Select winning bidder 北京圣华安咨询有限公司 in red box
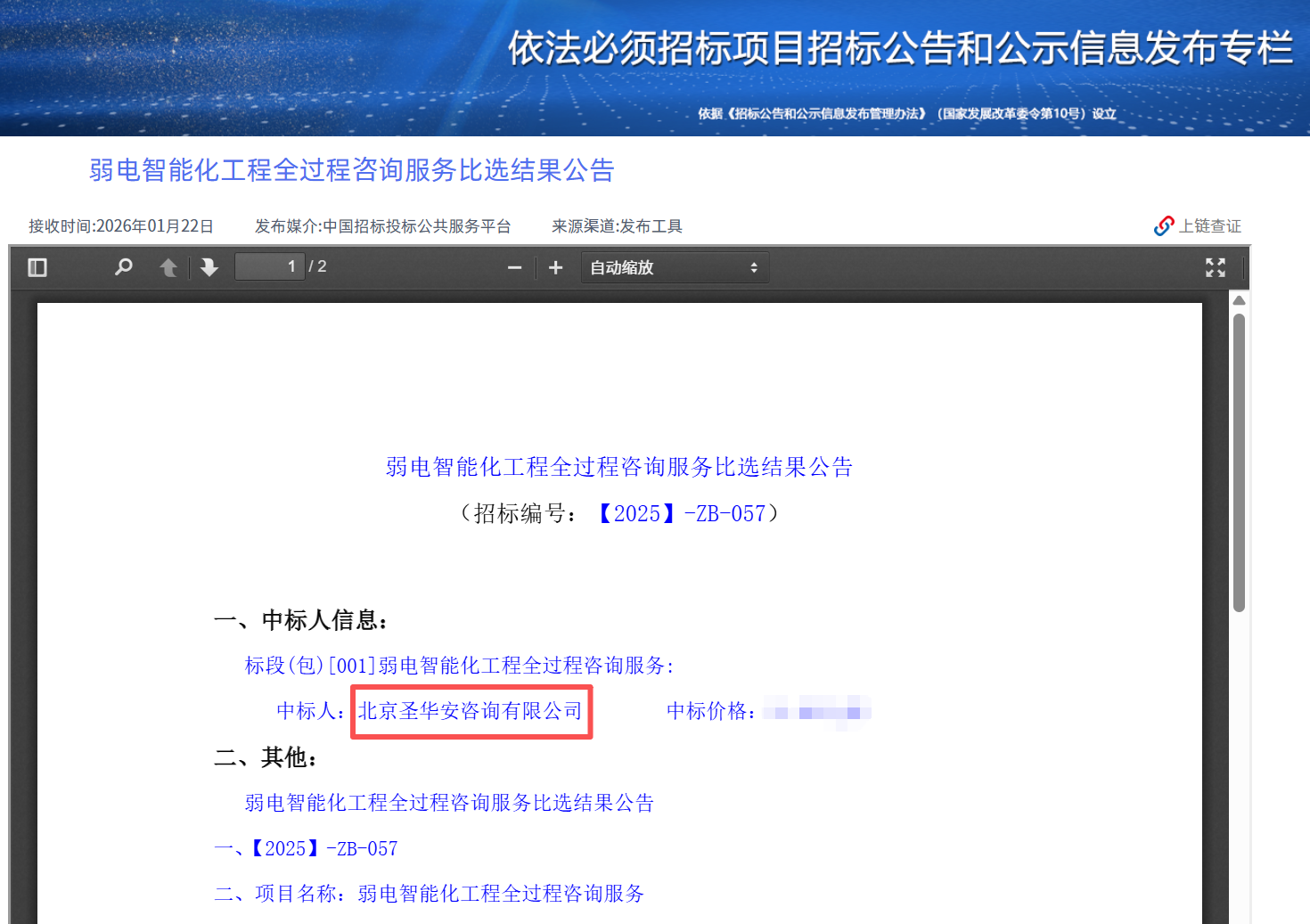The image size is (1310, 924). pyautogui.click(x=471, y=712)
